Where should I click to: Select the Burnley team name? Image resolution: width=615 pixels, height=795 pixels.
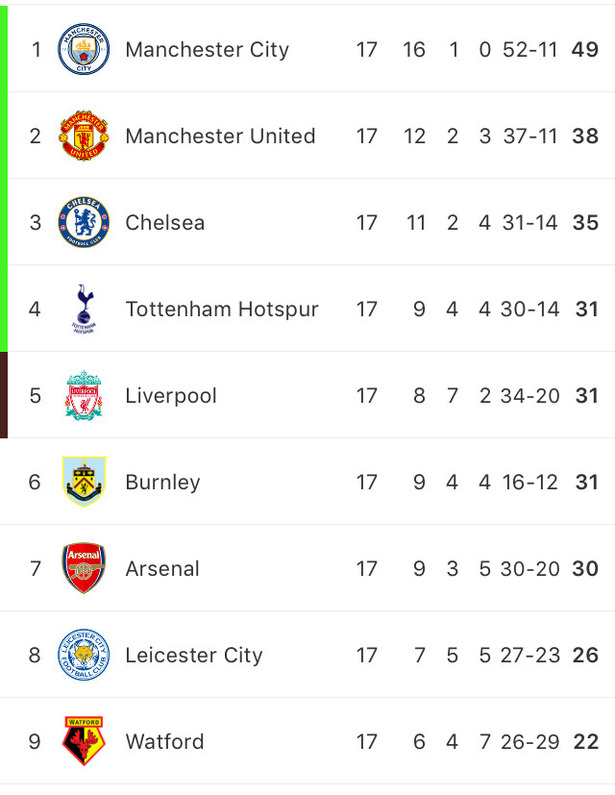[x=162, y=482]
